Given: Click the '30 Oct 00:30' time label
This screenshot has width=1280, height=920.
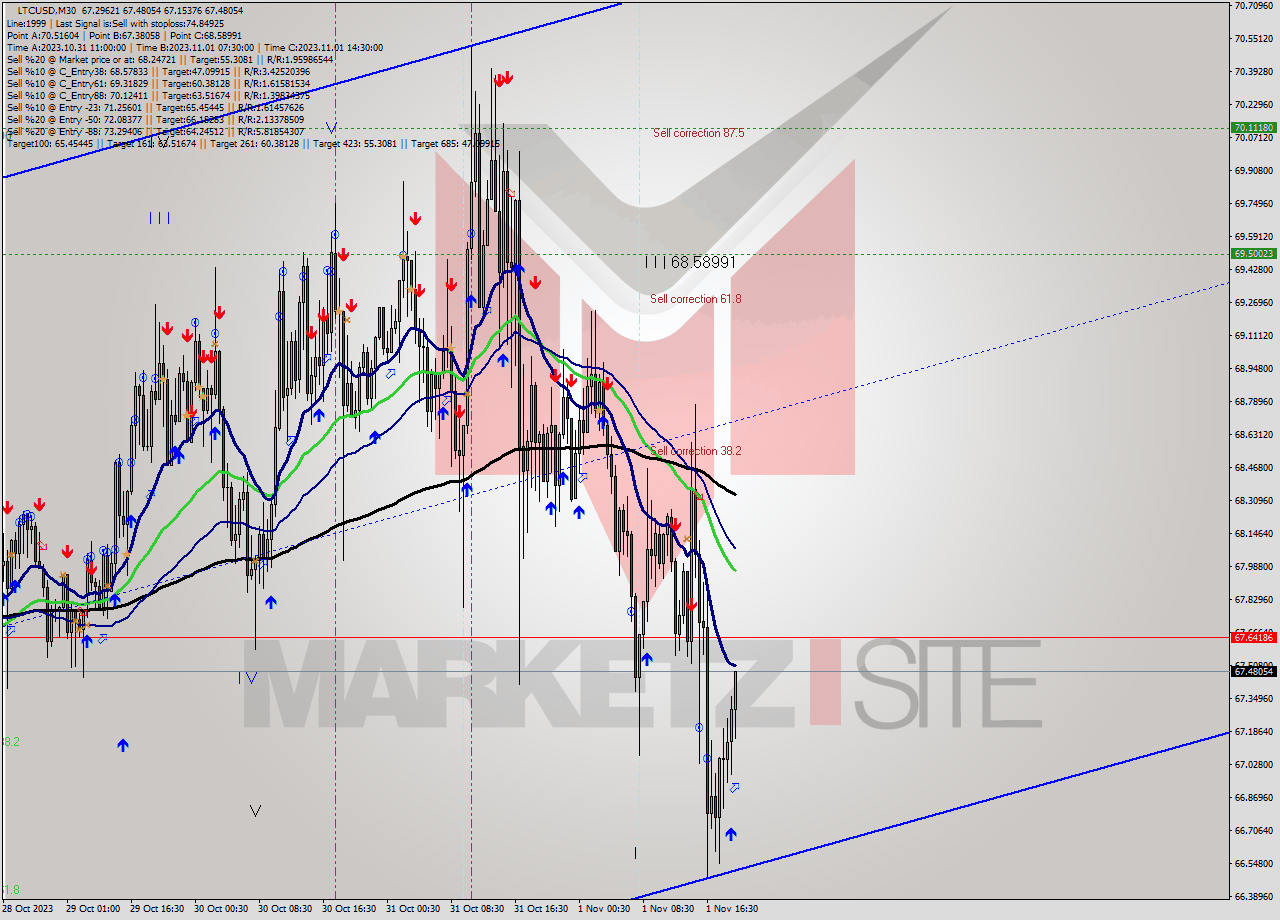Looking at the screenshot, I should click(x=221, y=909).
